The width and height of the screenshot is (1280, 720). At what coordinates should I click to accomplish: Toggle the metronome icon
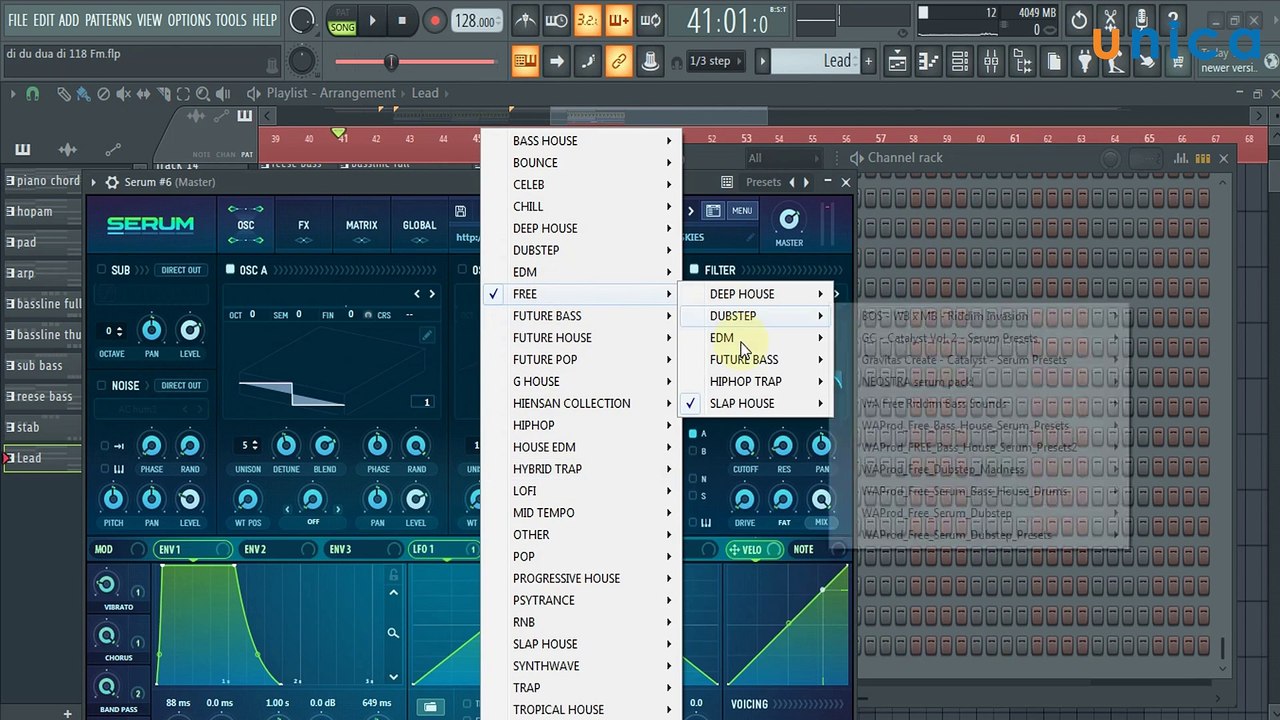(524, 20)
